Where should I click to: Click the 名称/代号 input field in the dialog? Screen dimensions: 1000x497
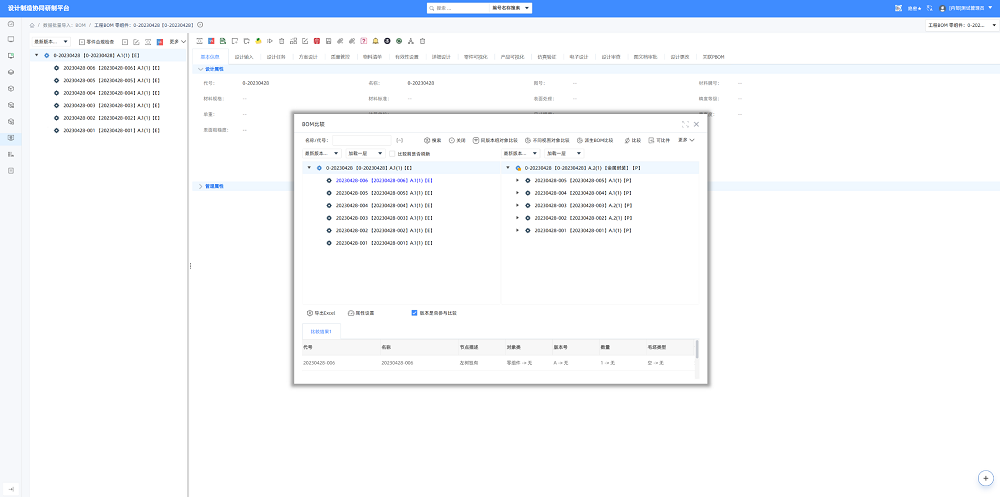tap(362, 140)
